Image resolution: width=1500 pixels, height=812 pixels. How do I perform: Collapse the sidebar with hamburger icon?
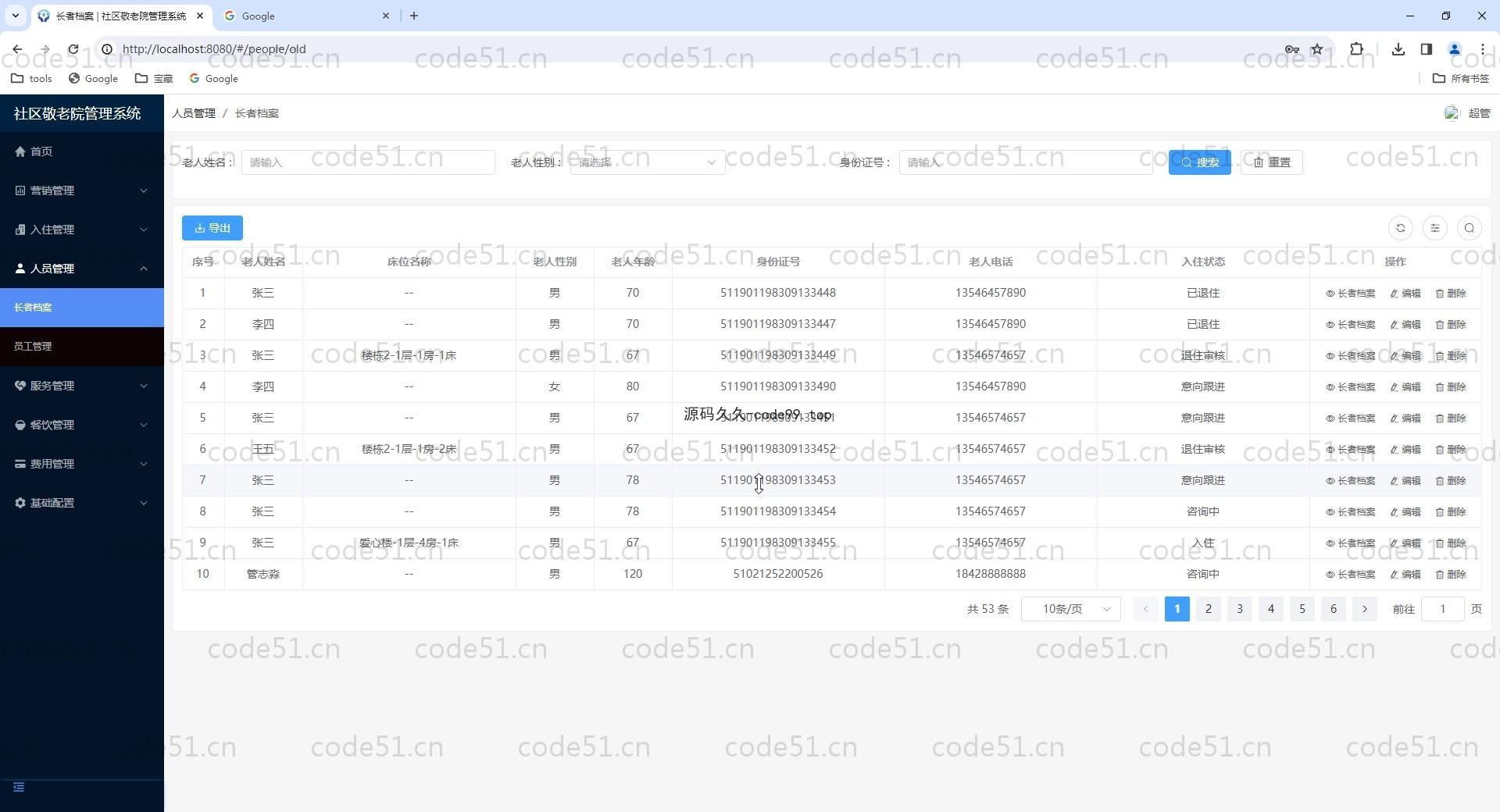[x=19, y=787]
